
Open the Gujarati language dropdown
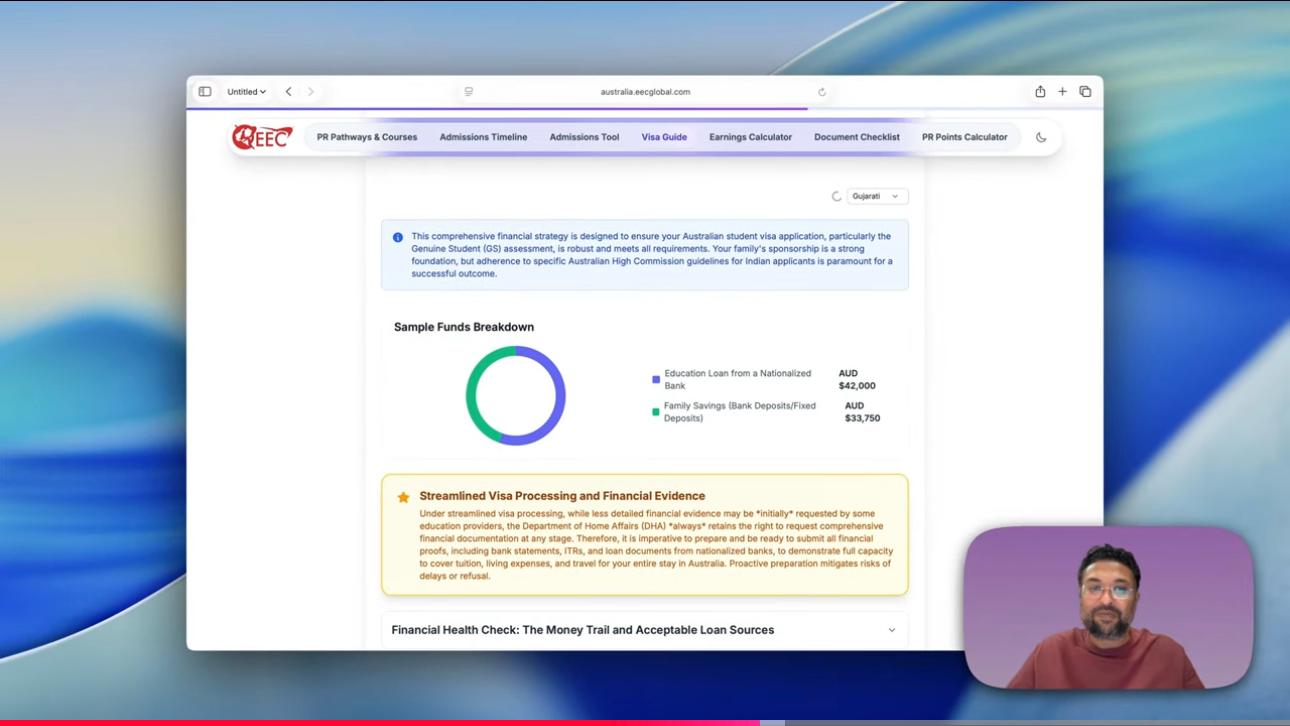[x=877, y=196]
